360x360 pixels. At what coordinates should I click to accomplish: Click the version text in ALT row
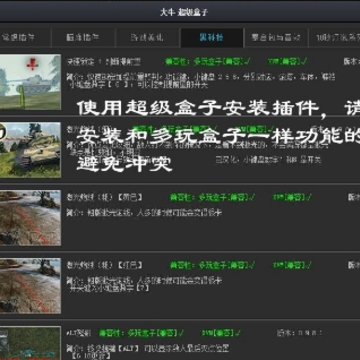(x=300, y=333)
